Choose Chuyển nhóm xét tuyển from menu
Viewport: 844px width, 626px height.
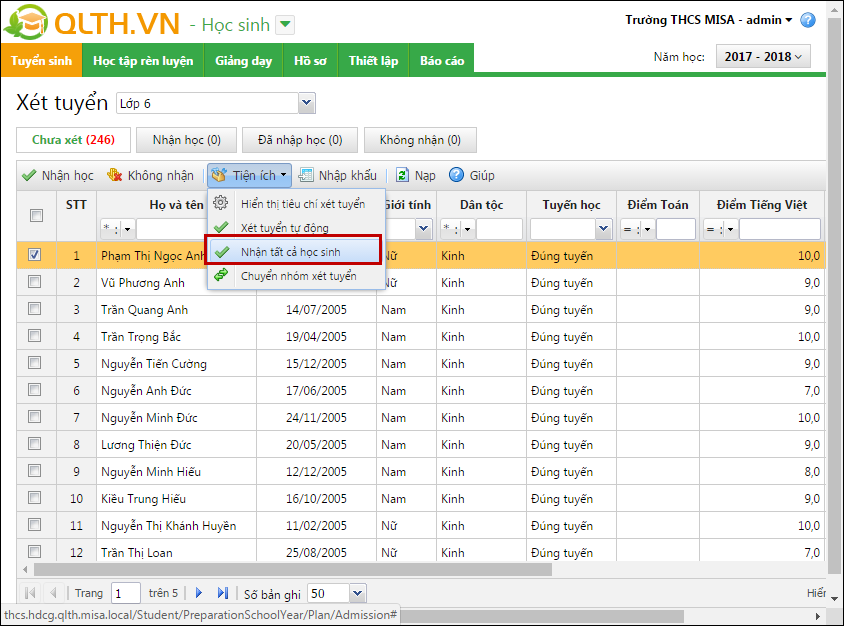[x=297, y=276]
